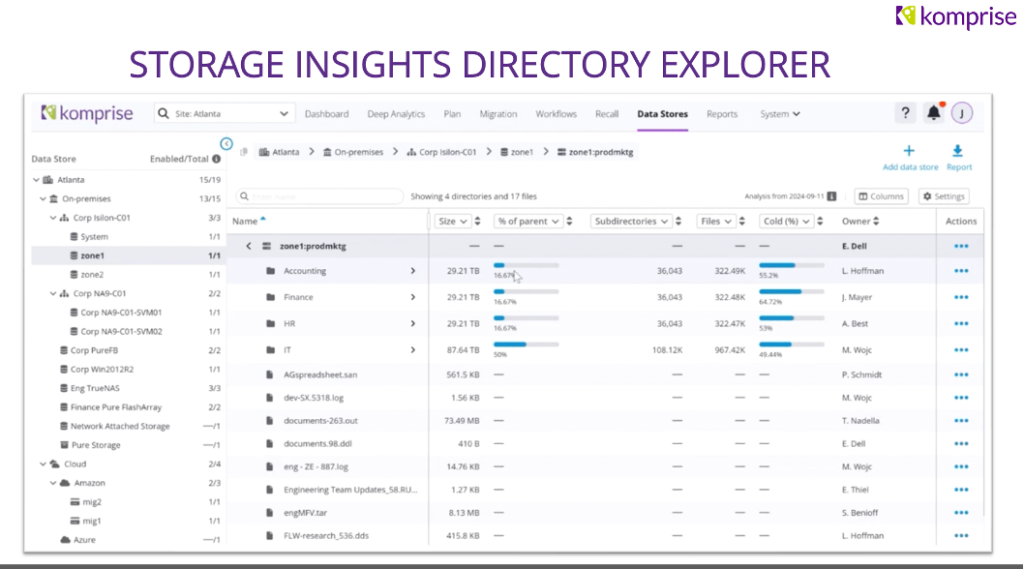
Task: Click the directory name search field
Action: [x=319, y=196]
